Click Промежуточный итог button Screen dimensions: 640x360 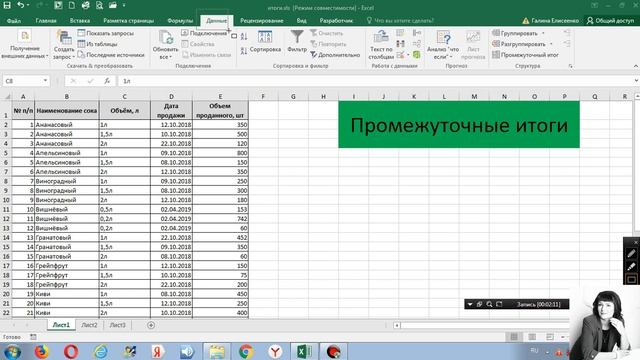[x=525, y=54]
